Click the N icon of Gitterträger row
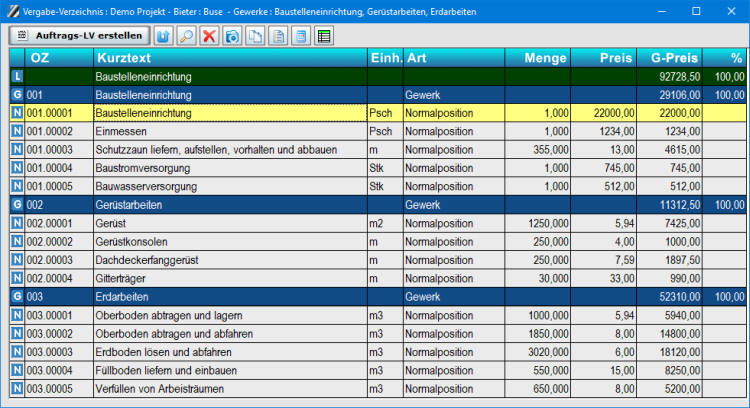Image resolution: width=750 pixels, height=408 pixels. [17, 278]
